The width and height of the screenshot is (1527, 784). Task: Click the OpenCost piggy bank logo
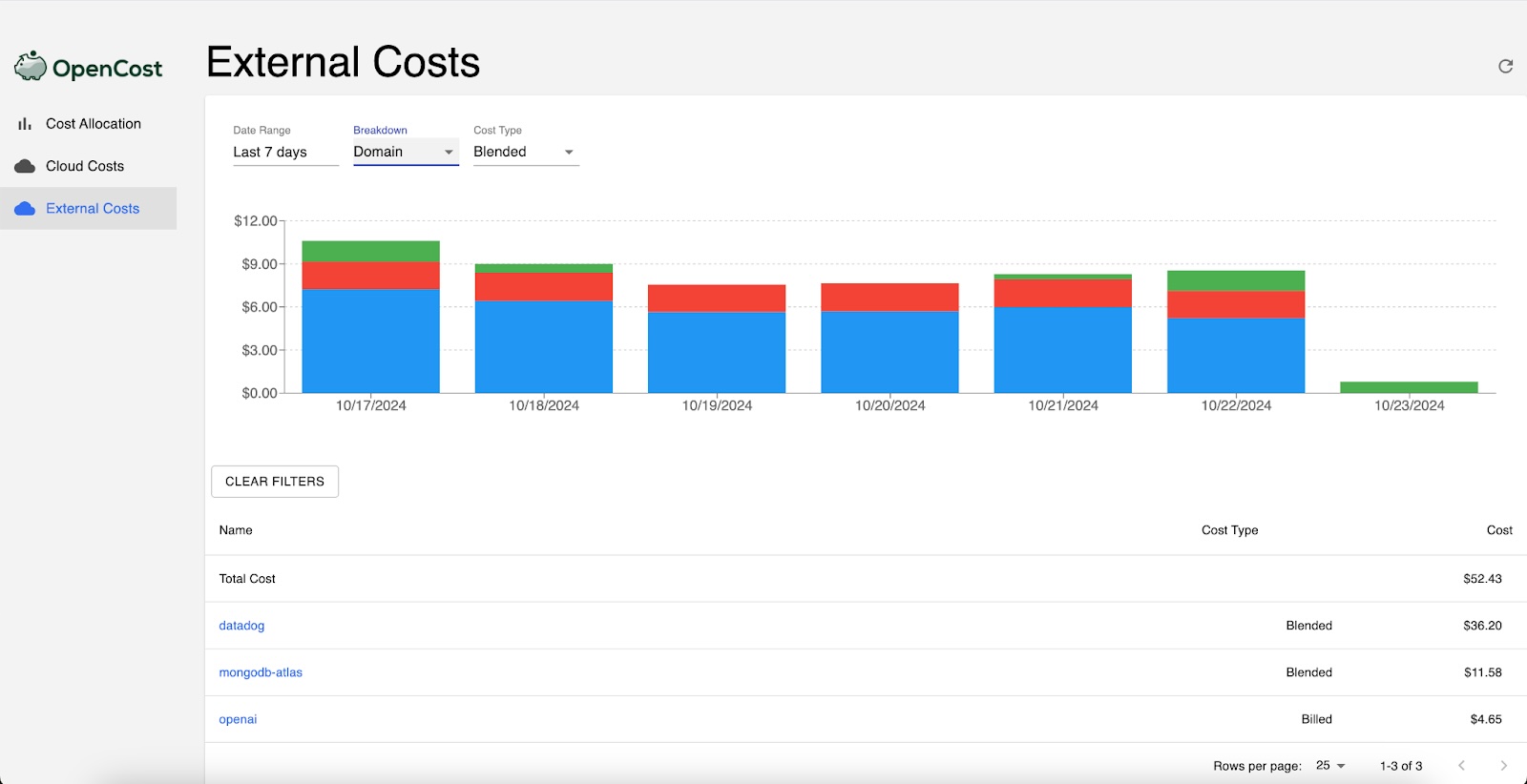[x=31, y=67]
